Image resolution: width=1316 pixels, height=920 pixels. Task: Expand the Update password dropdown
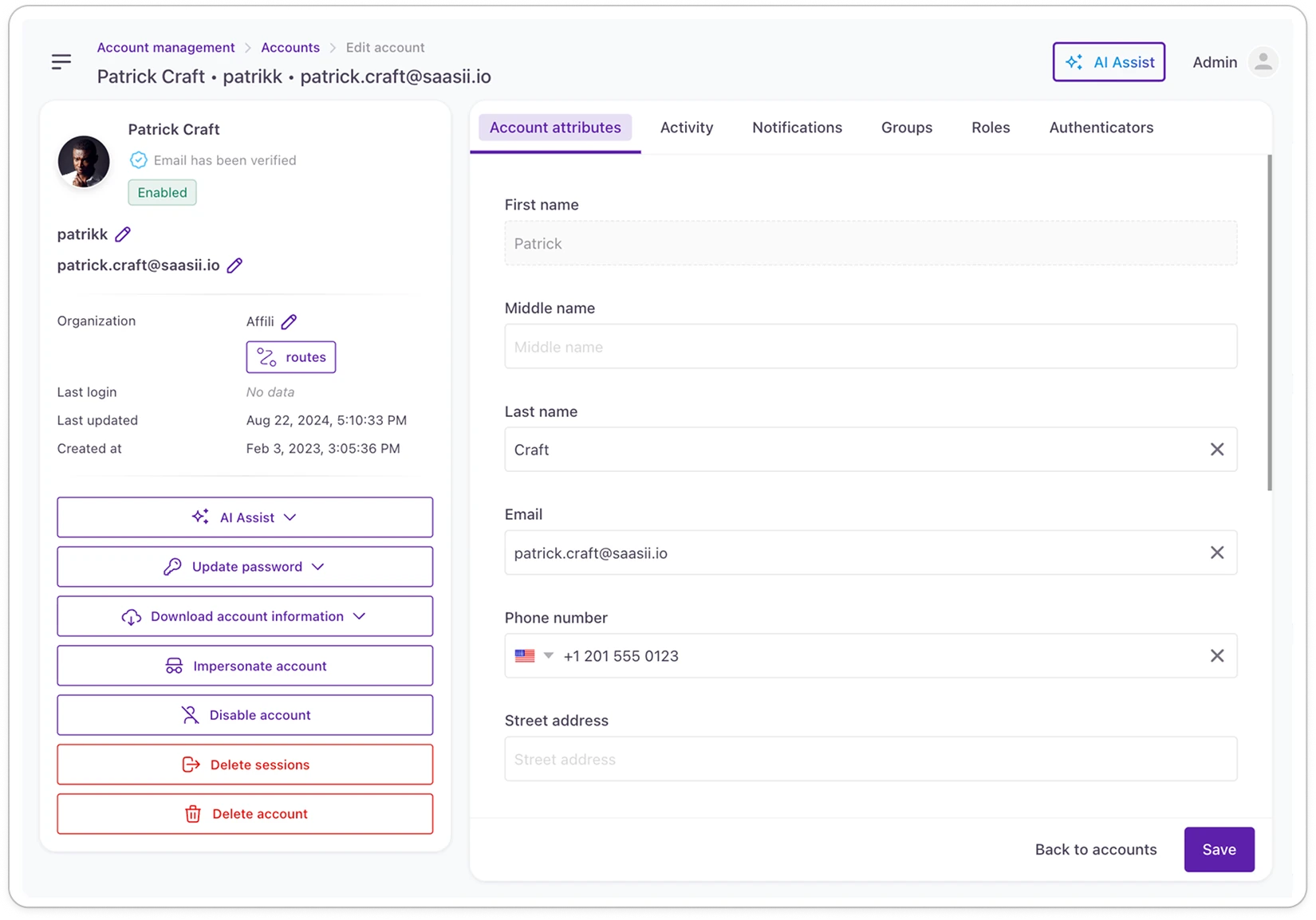tap(318, 567)
